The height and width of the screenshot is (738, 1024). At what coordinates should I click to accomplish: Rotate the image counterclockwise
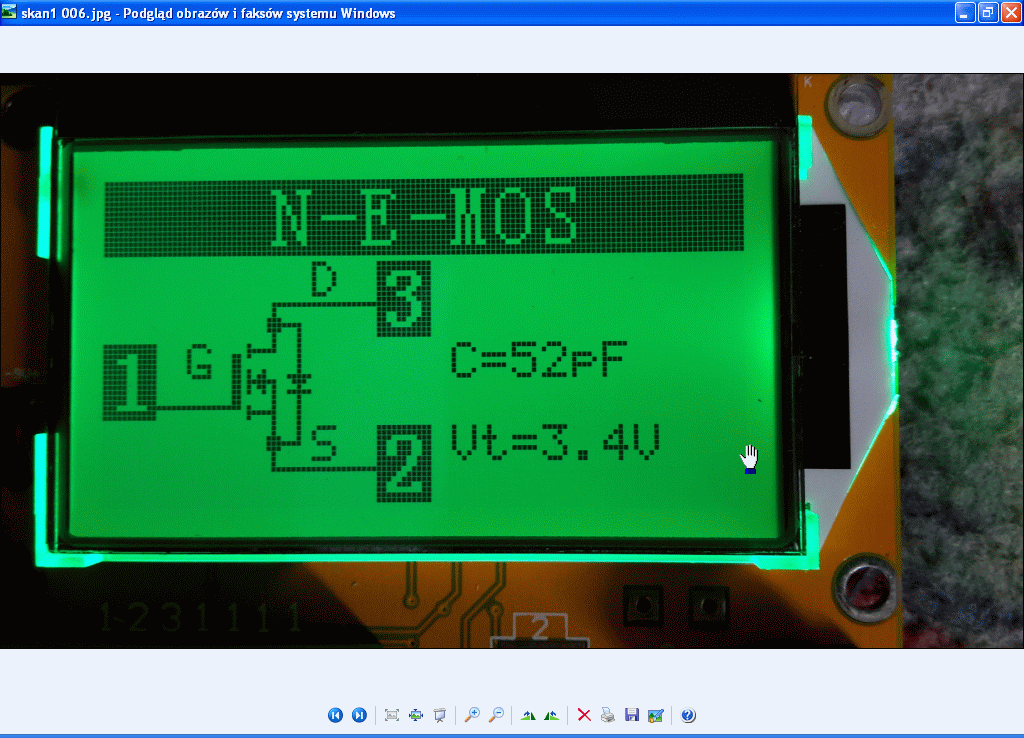click(551, 715)
